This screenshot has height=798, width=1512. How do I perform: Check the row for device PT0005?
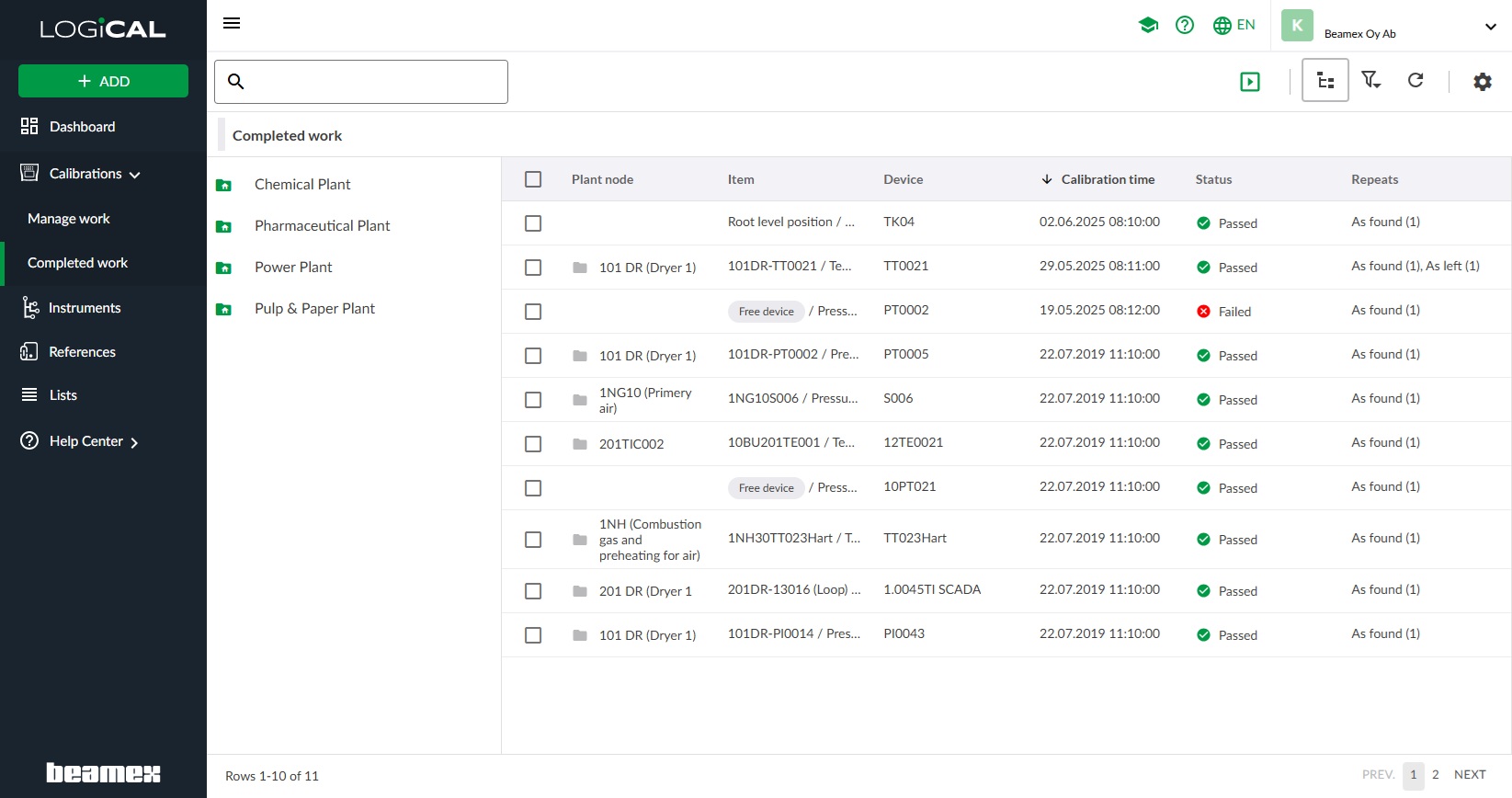tap(533, 356)
